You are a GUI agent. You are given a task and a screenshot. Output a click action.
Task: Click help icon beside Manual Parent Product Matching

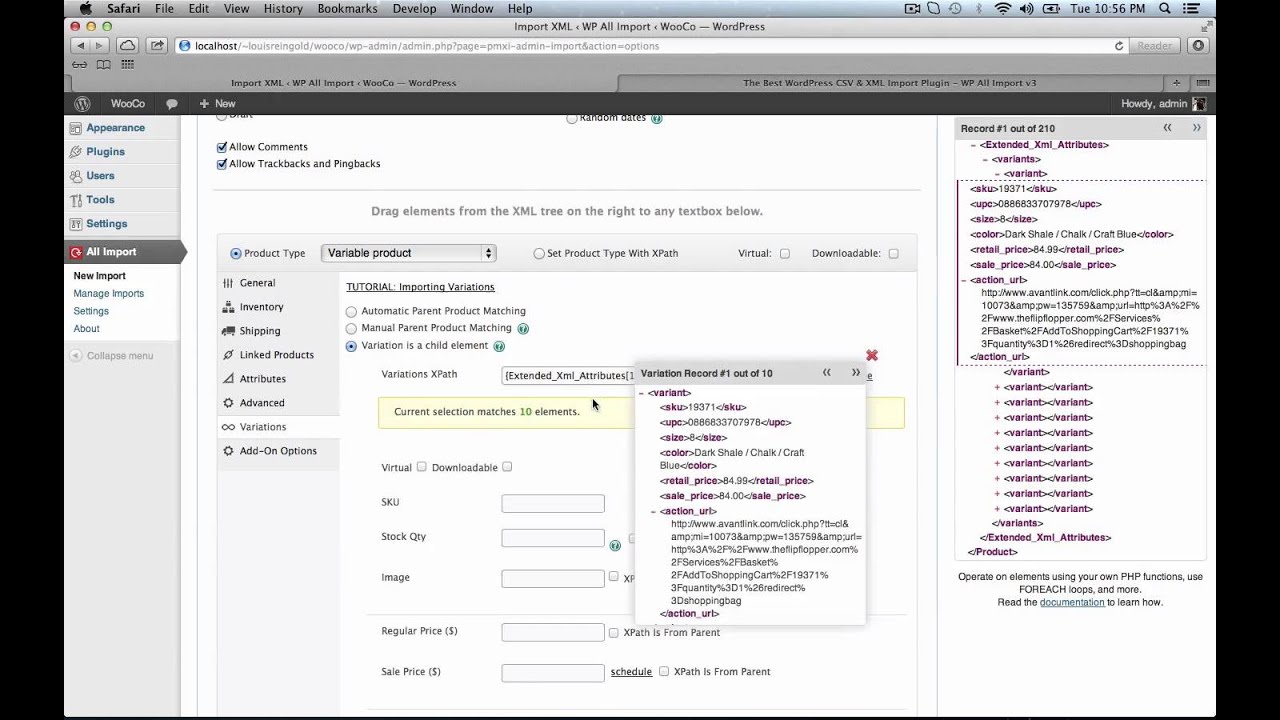coord(523,328)
